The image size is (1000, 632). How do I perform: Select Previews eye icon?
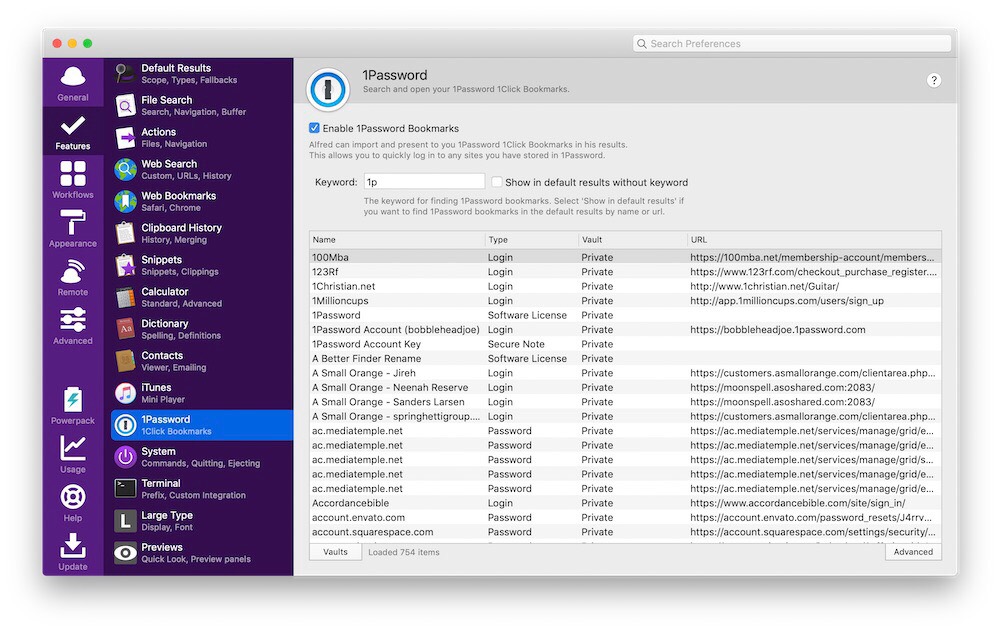(x=126, y=552)
